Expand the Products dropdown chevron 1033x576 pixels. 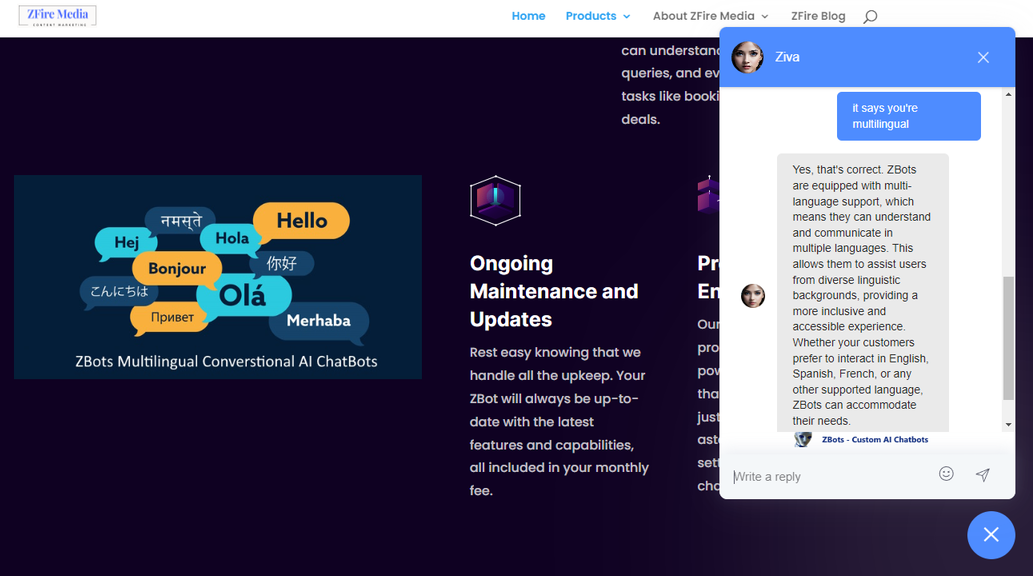[627, 16]
